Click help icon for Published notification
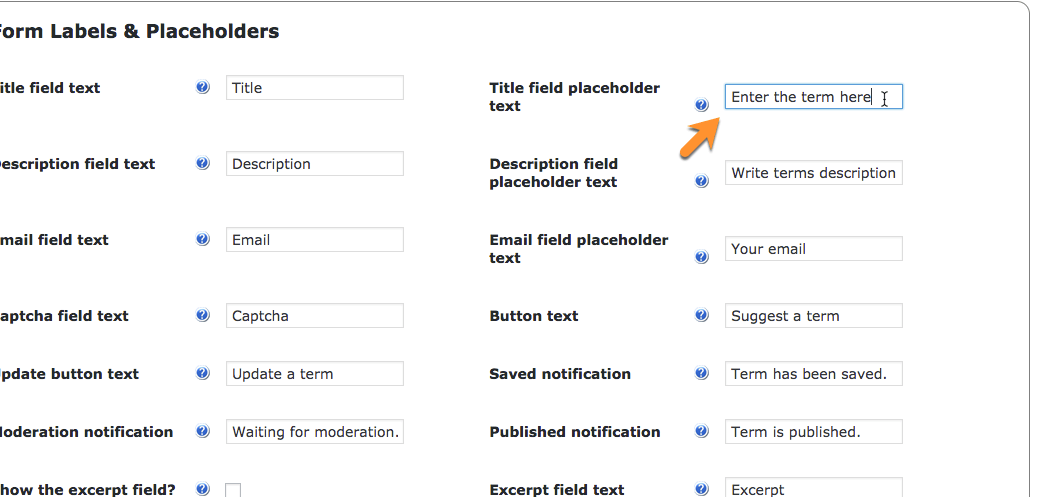 tap(702, 432)
